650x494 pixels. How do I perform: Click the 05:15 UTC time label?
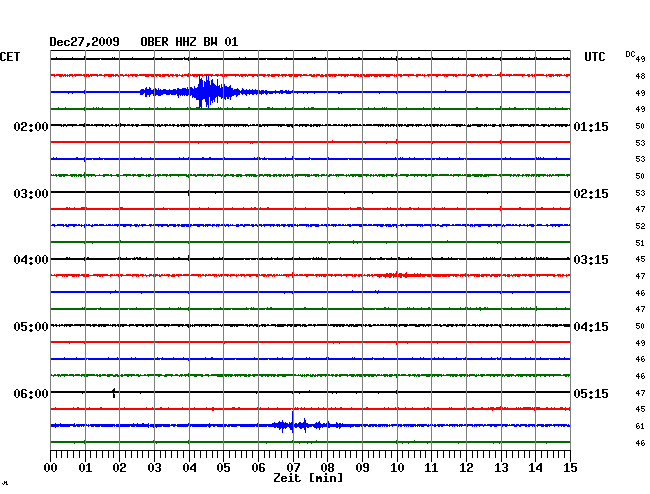(x=591, y=393)
